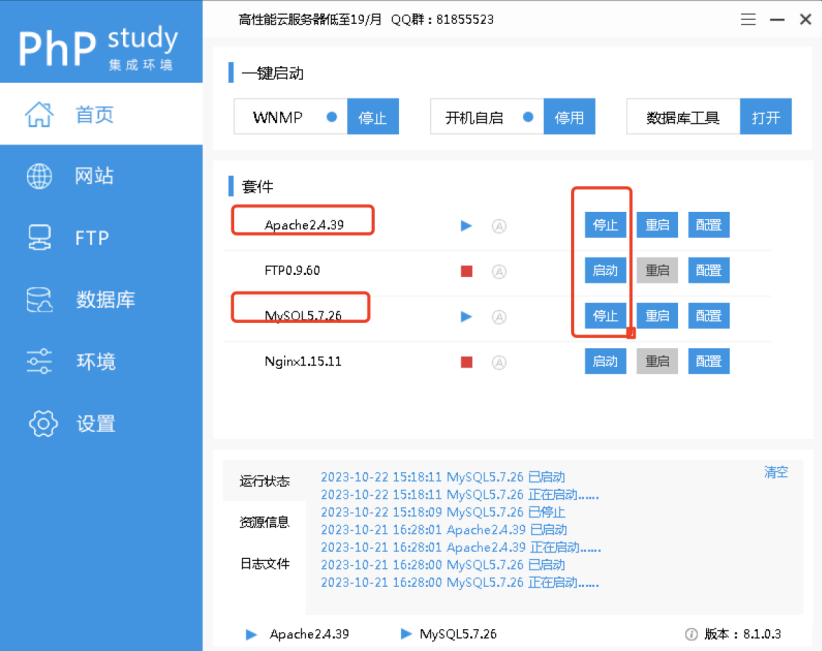Click the greyed 重启 button for FTP0.9.60
Screen dimensions: 822x651
coord(657,270)
